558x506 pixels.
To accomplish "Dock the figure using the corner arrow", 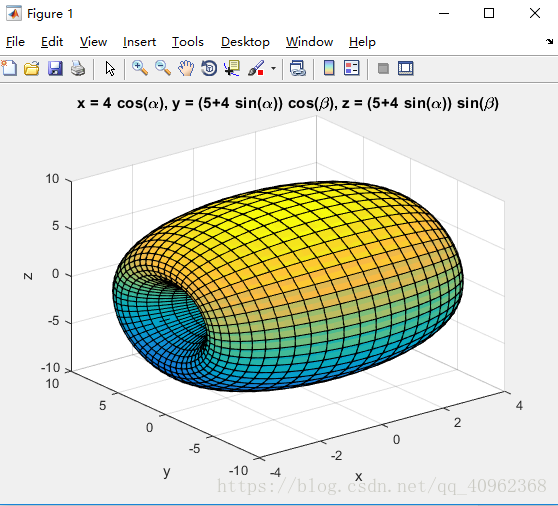I will coord(549,42).
